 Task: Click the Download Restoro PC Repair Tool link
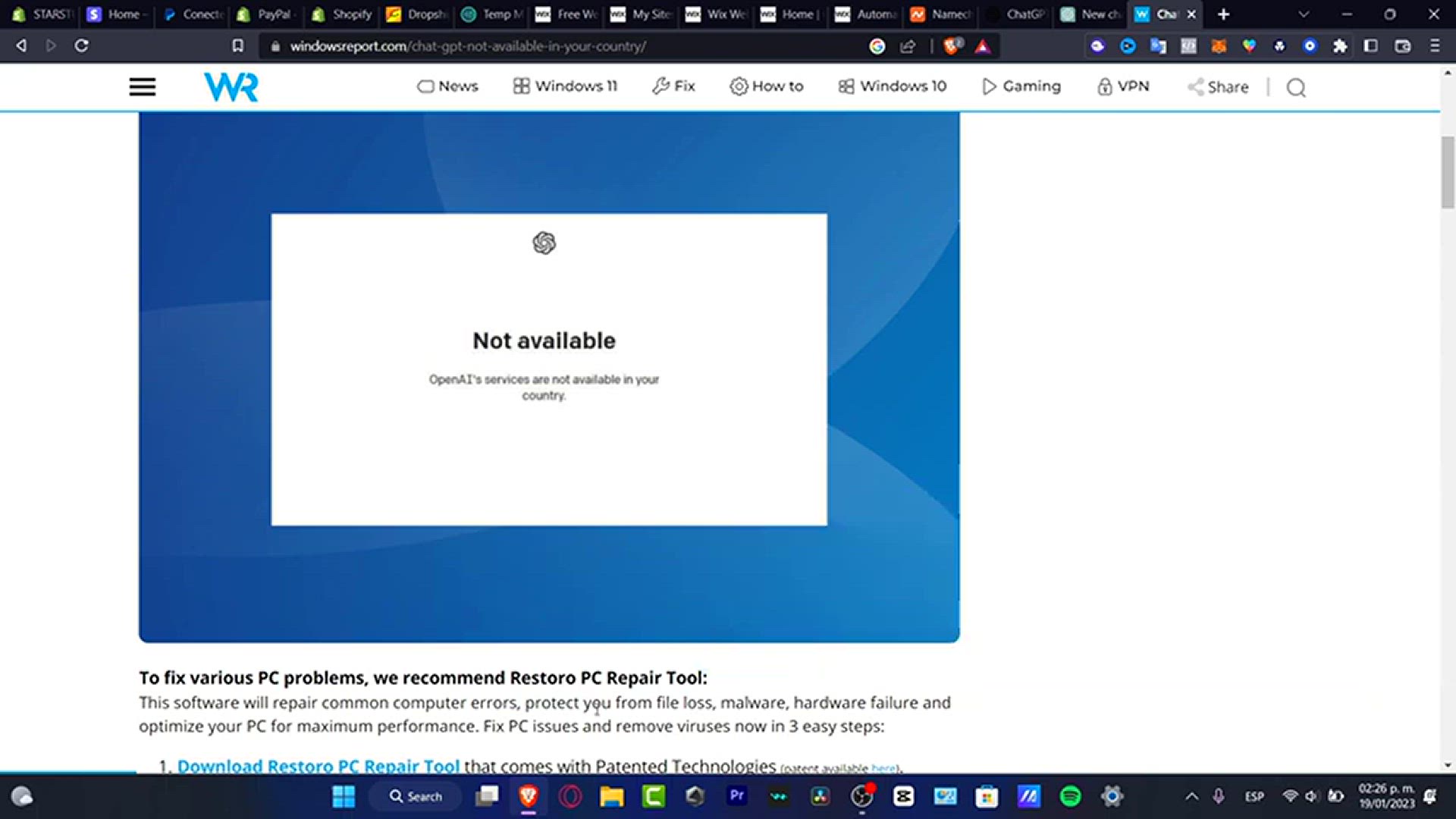[318, 766]
